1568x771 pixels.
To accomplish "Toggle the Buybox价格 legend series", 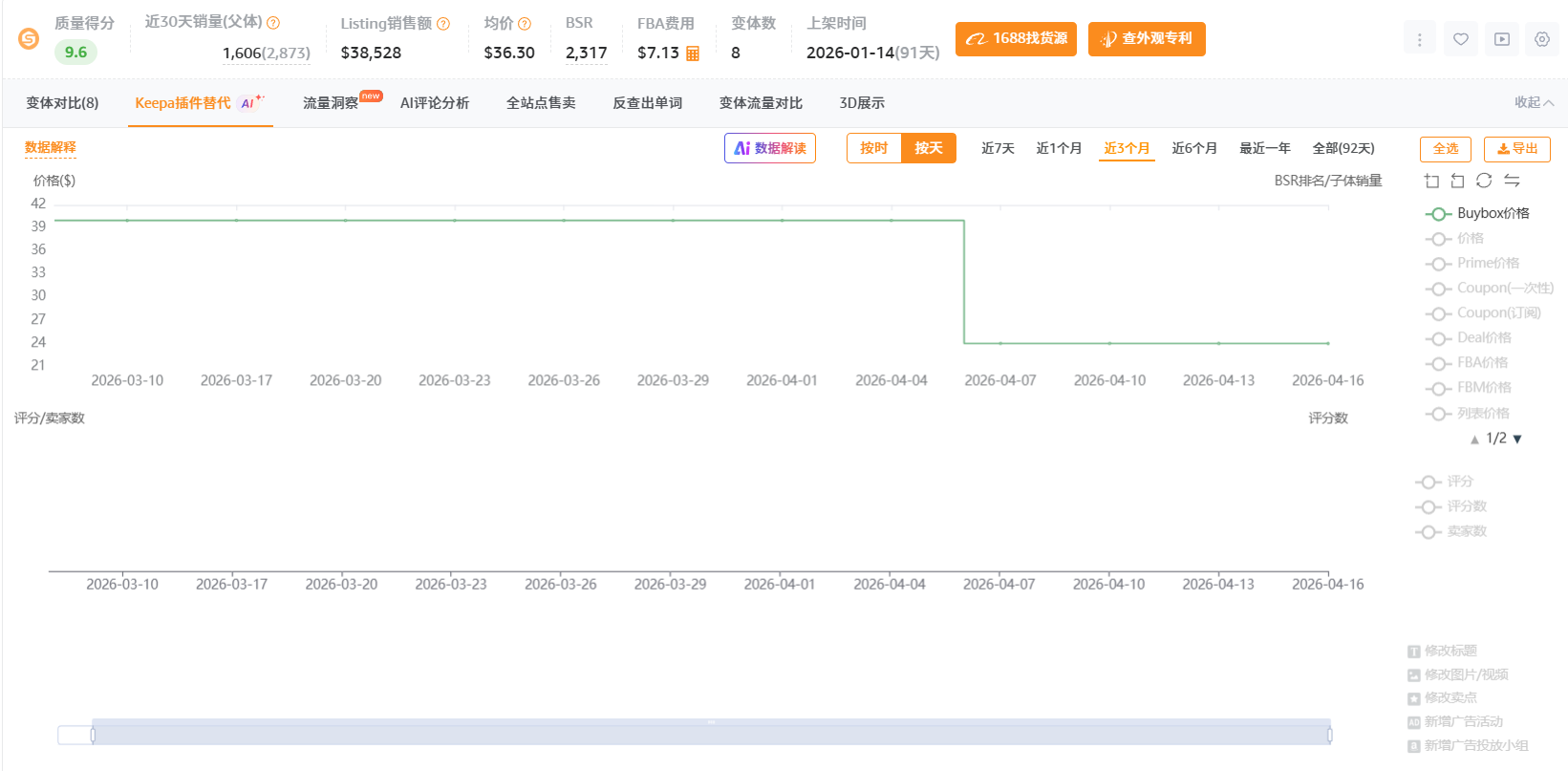I will (x=1477, y=213).
